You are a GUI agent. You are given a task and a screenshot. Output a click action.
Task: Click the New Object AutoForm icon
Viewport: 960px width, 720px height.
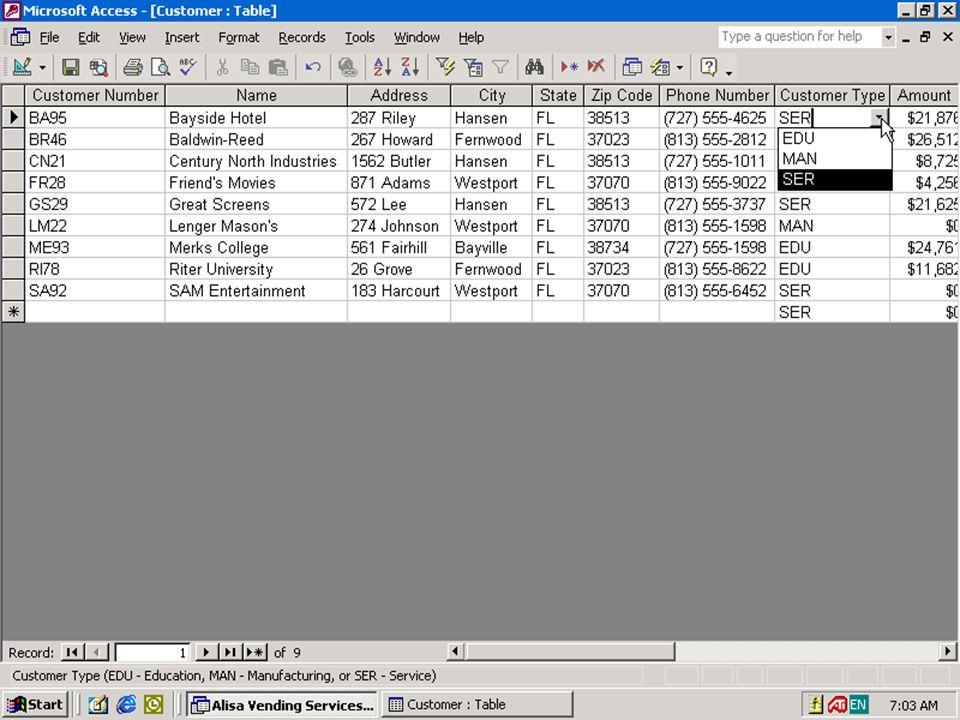click(x=660, y=67)
